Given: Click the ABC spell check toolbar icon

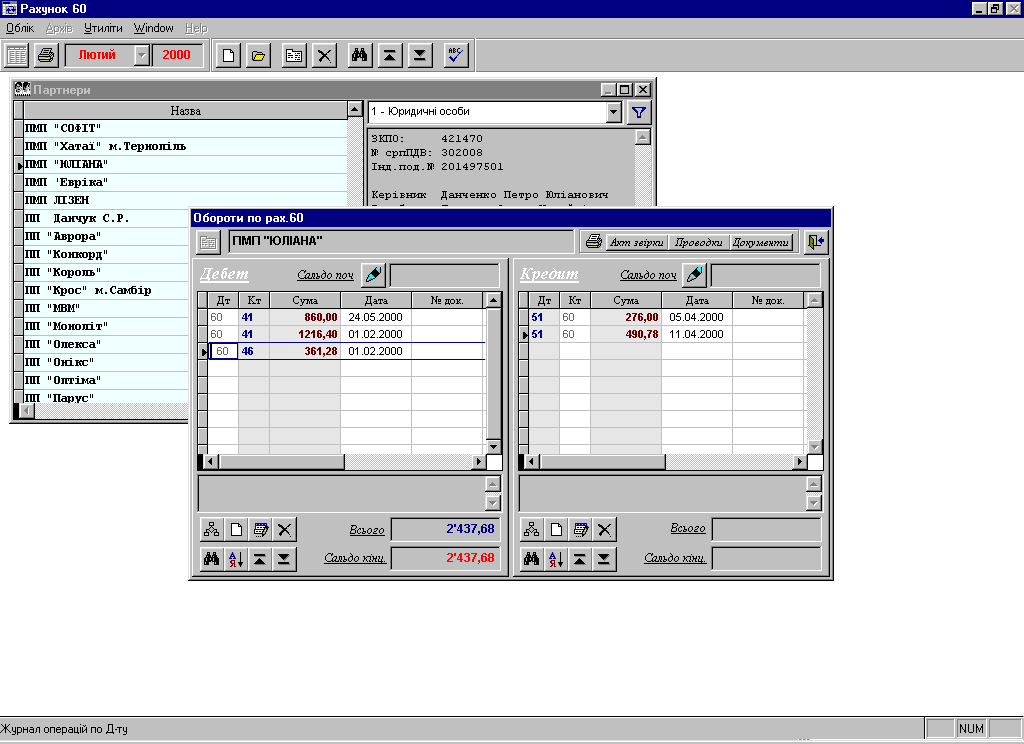Looking at the screenshot, I should tap(456, 56).
